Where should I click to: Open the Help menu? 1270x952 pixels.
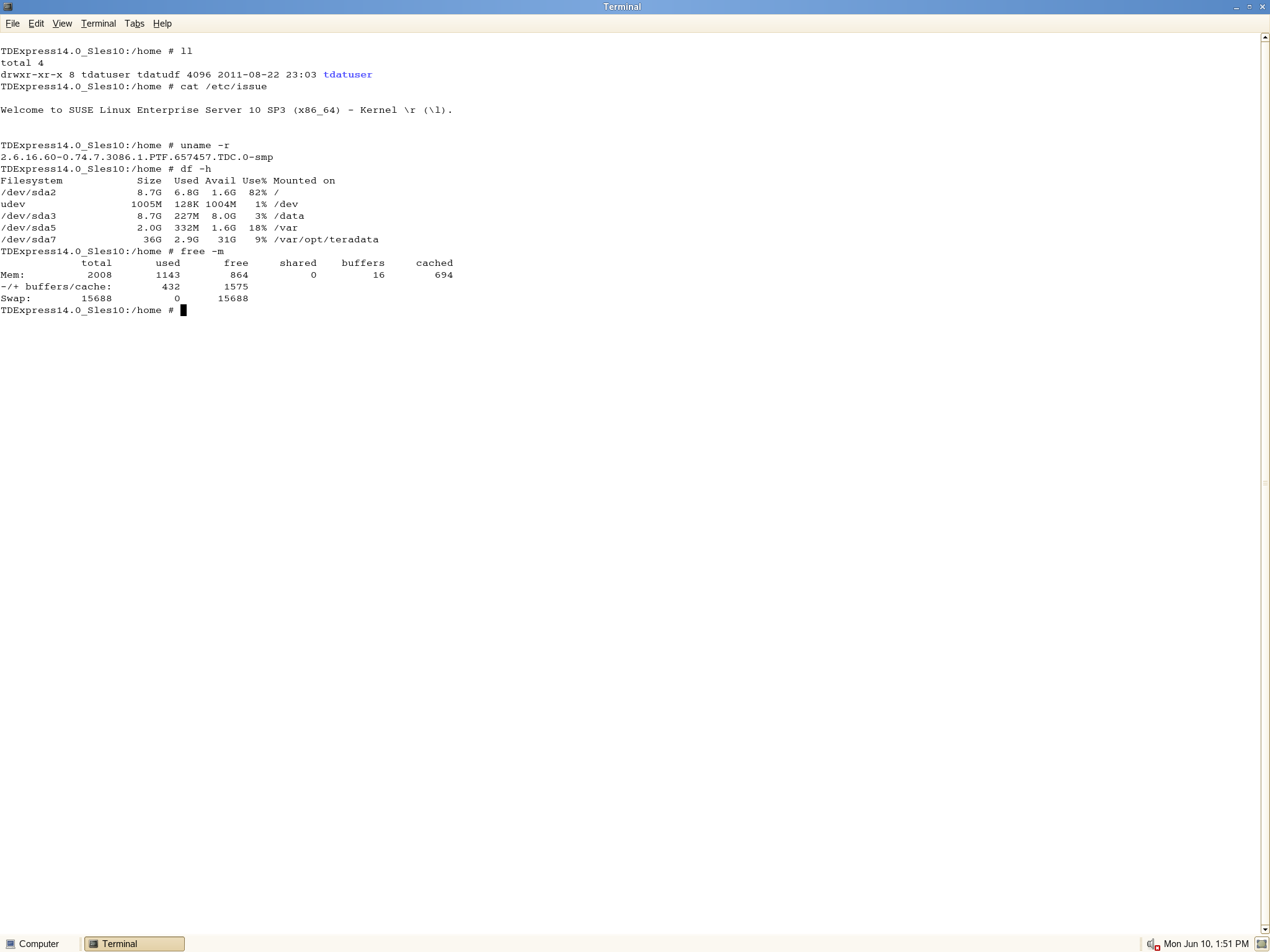[162, 24]
